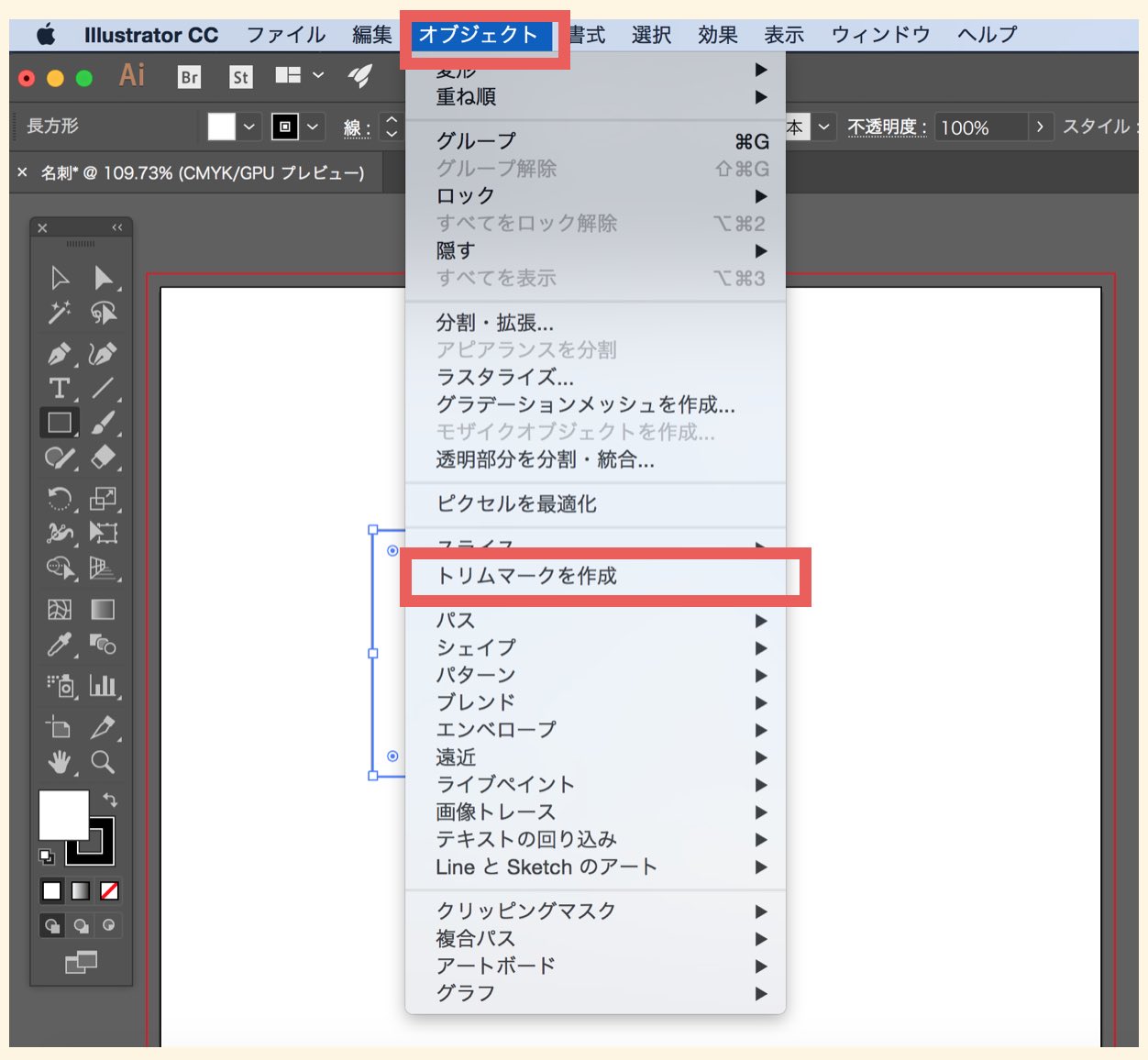
Task: Select the Symbol Sprayer tool
Action: coord(60,685)
